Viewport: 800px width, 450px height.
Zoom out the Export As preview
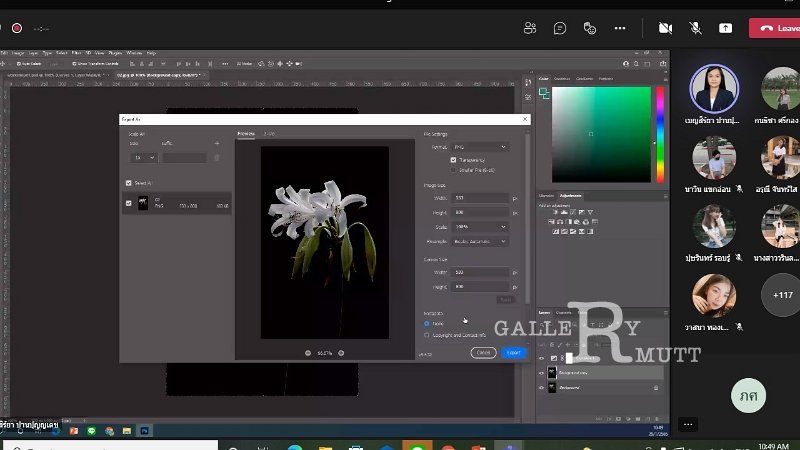308,353
